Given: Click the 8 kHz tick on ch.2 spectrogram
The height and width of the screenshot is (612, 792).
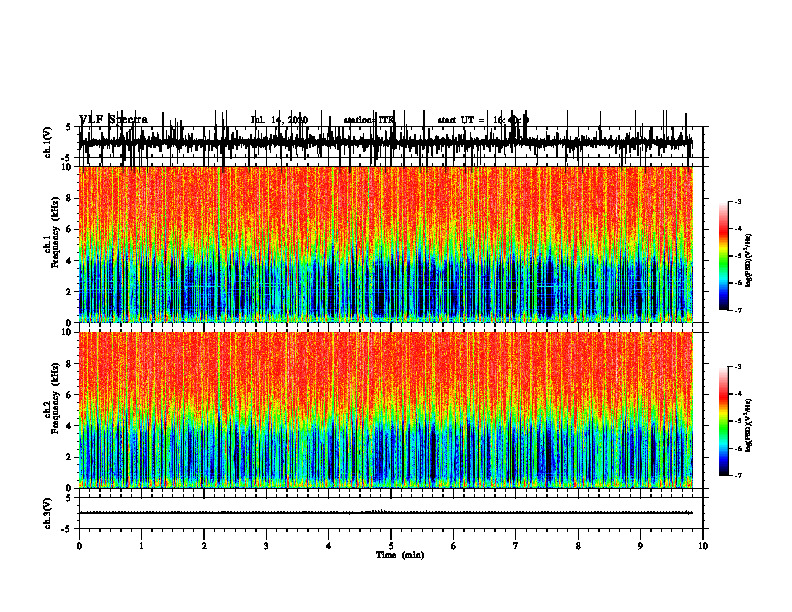Looking at the screenshot, I should coord(69,364).
